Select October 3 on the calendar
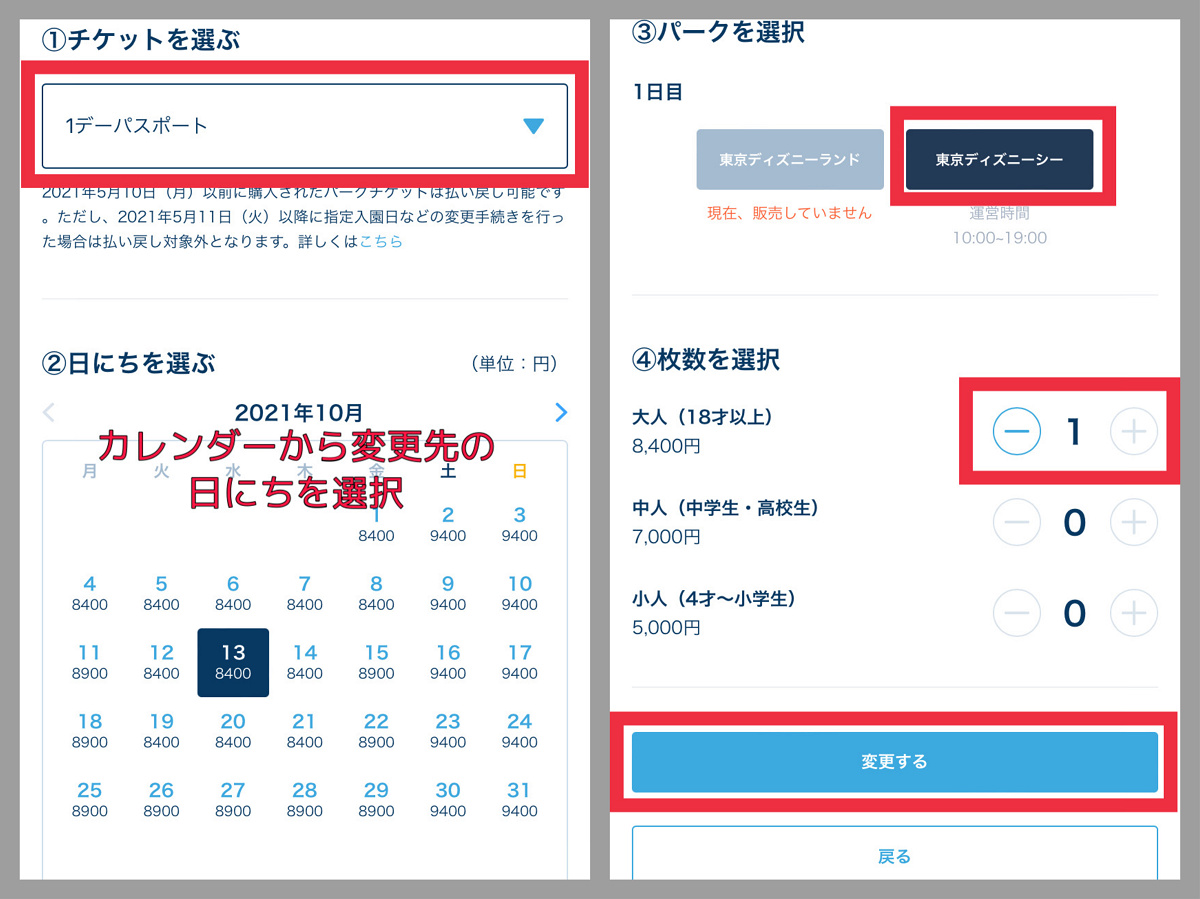Screen dimensions: 1200x899 pyautogui.click(x=520, y=524)
